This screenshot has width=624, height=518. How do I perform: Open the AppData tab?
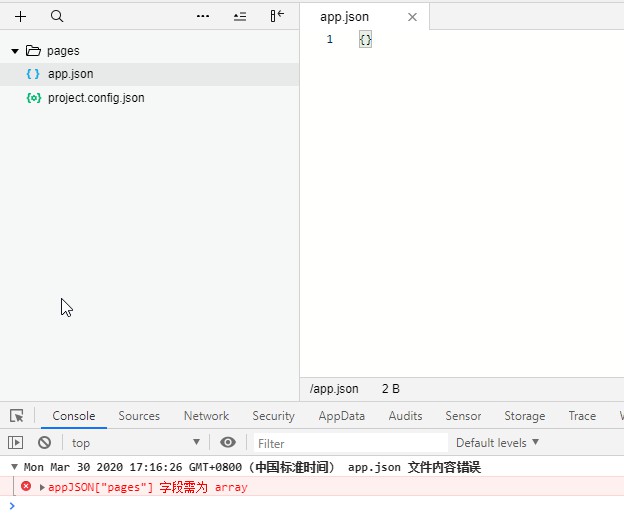(x=341, y=416)
